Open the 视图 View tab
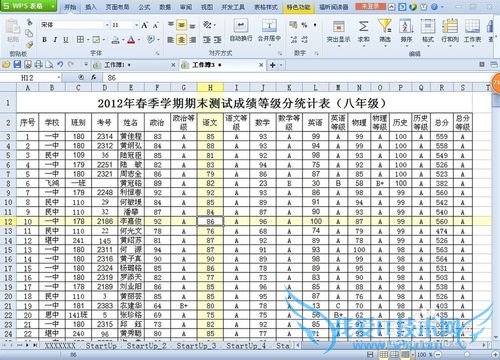Screen dimensions: 500x360 tap(207, 7)
